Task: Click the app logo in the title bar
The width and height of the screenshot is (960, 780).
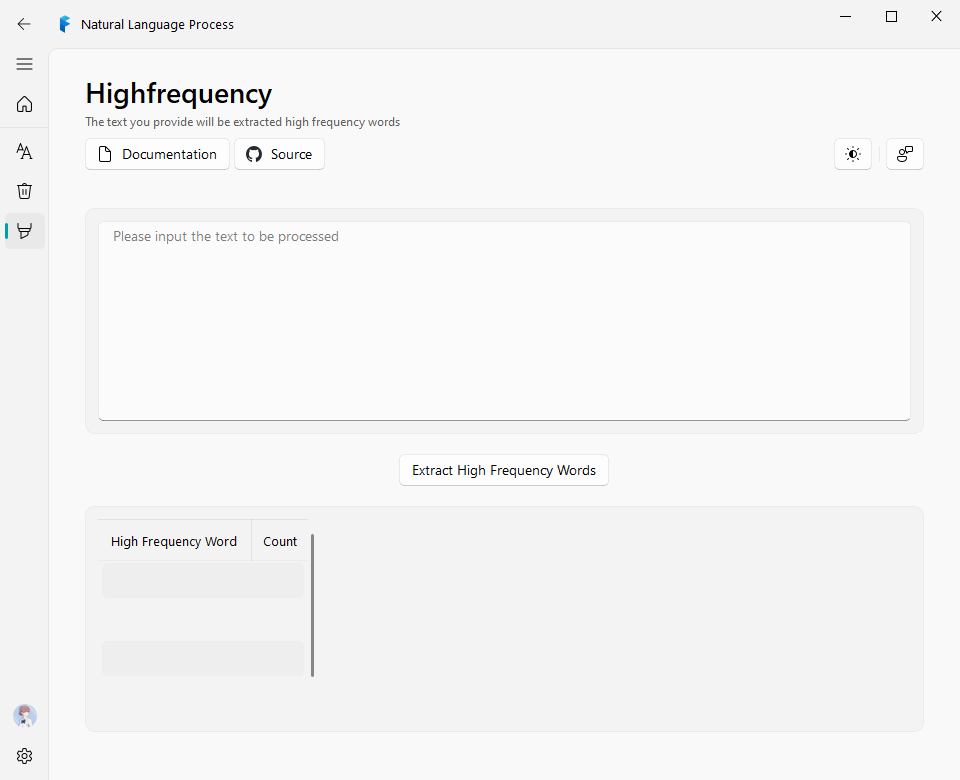Action: click(x=64, y=23)
